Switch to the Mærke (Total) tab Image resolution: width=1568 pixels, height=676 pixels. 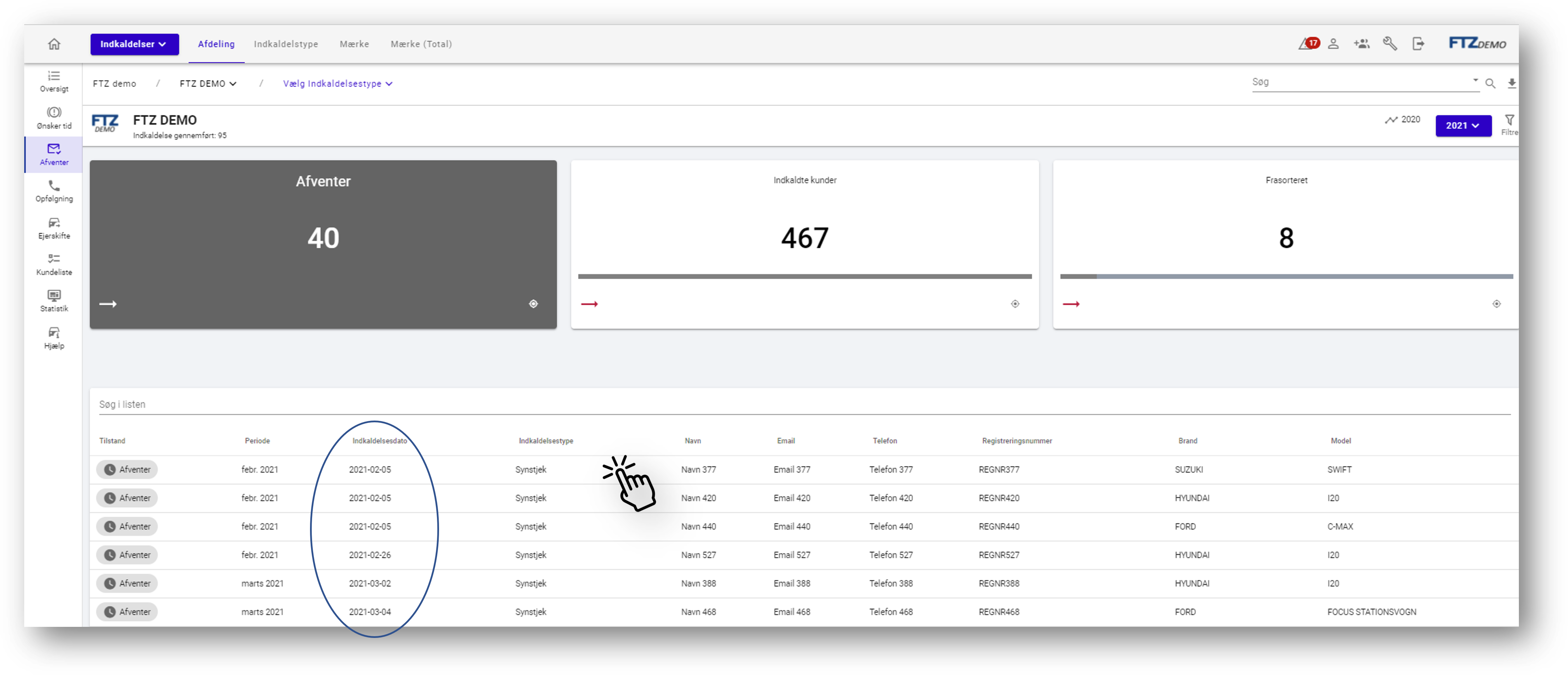pyautogui.click(x=421, y=44)
